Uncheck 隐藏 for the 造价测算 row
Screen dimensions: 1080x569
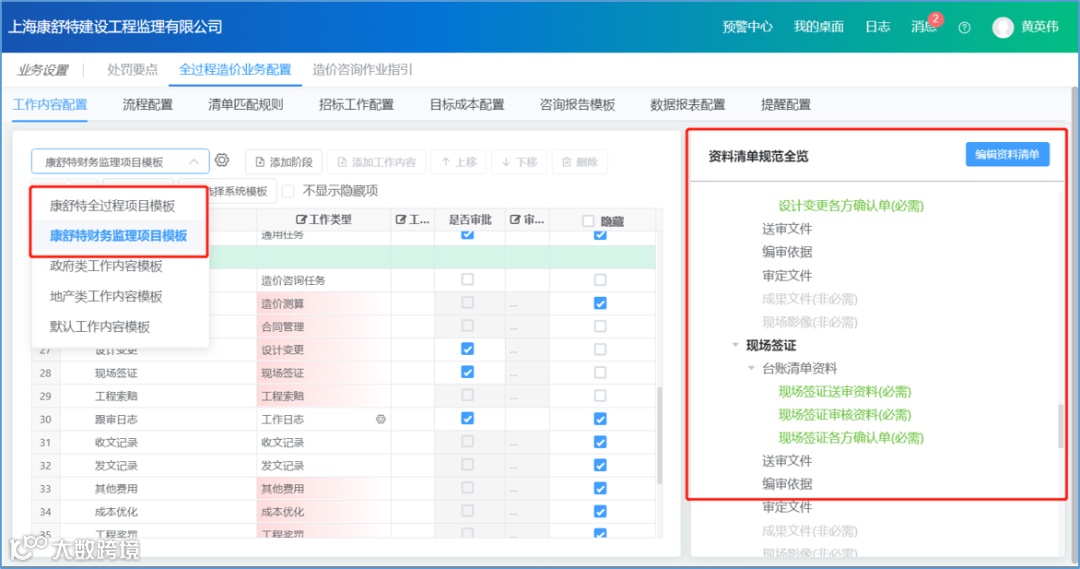(x=600, y=303)
